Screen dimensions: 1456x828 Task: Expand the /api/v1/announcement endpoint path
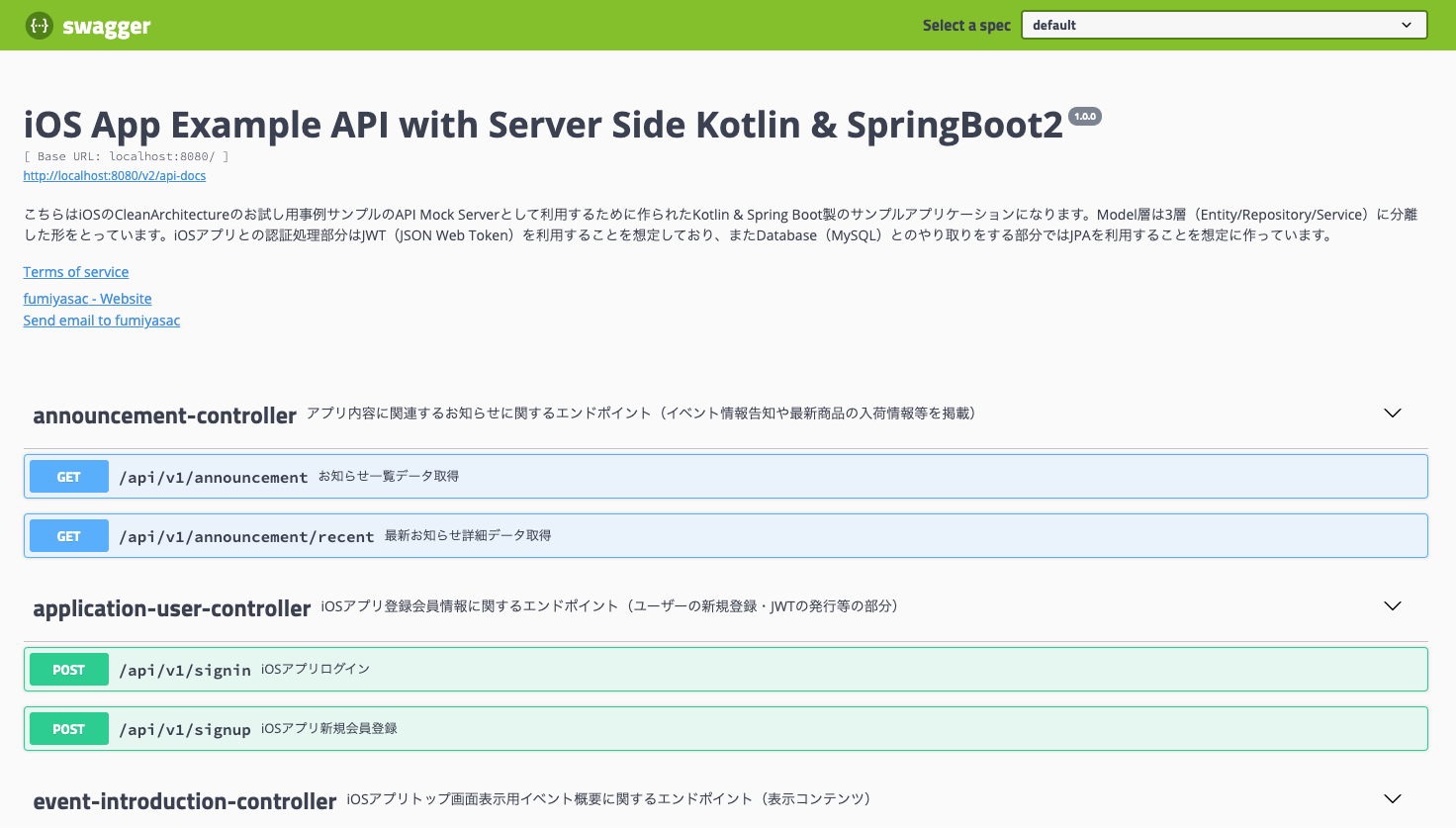(214, 477)
